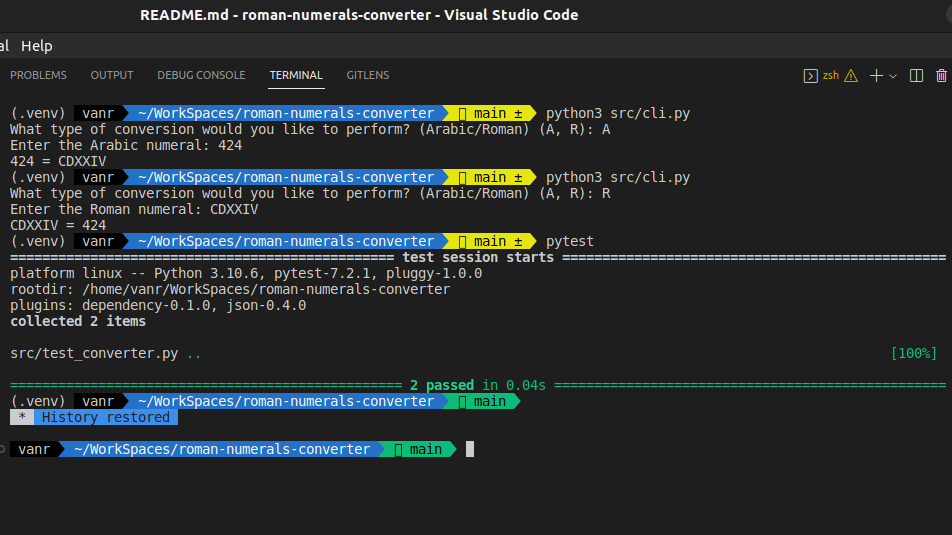952x535 pixels.
Task: Switch to the OUTPUT panel tab
Action: tap(112, 76)
